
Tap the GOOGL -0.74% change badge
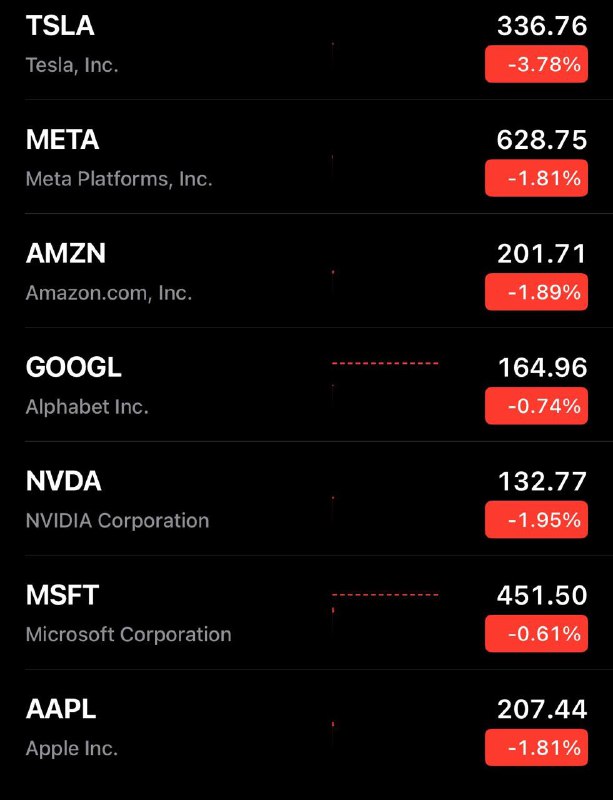coord(536,406)
